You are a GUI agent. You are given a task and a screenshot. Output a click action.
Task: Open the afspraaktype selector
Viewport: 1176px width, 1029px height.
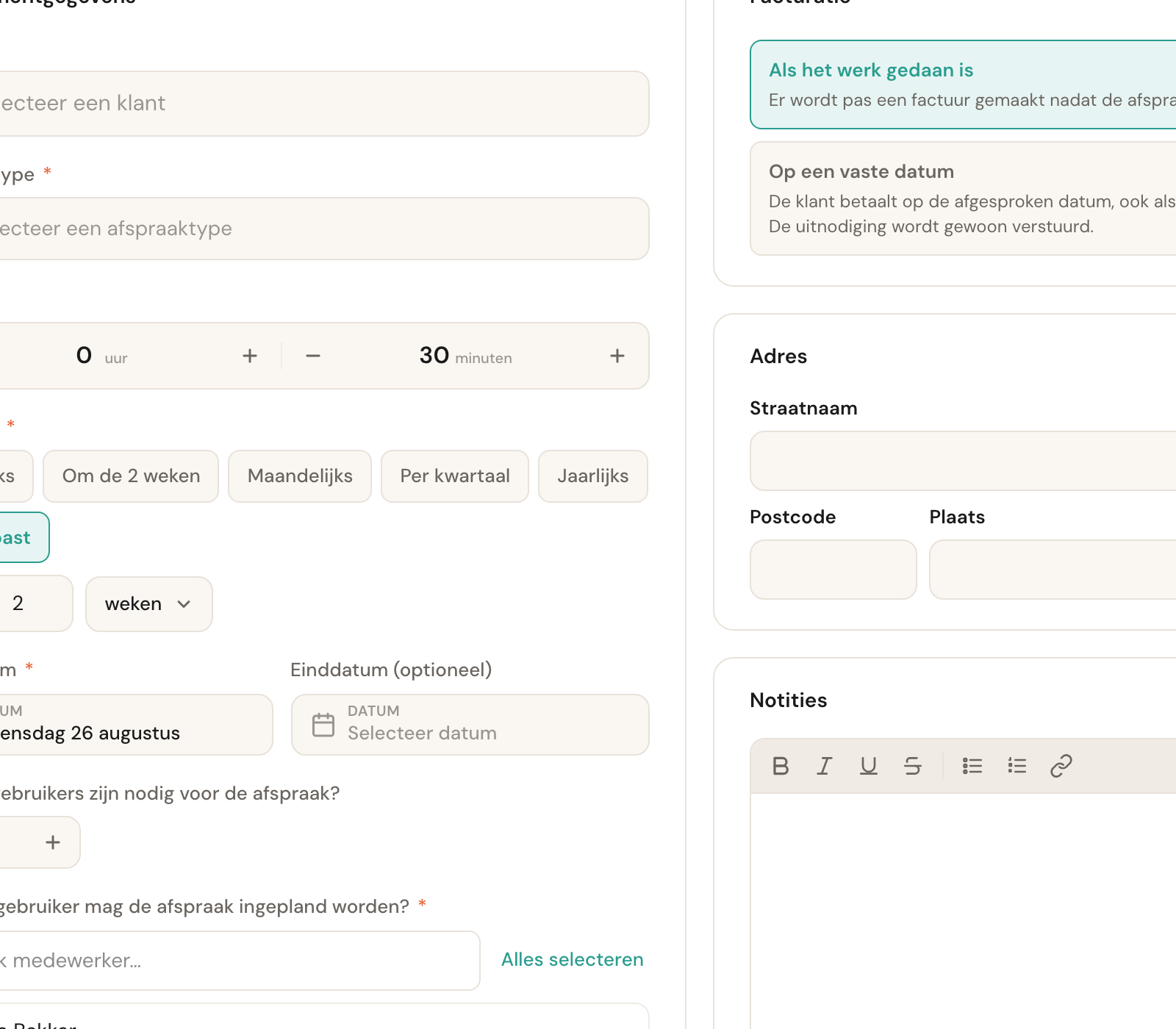click(323, 229)
